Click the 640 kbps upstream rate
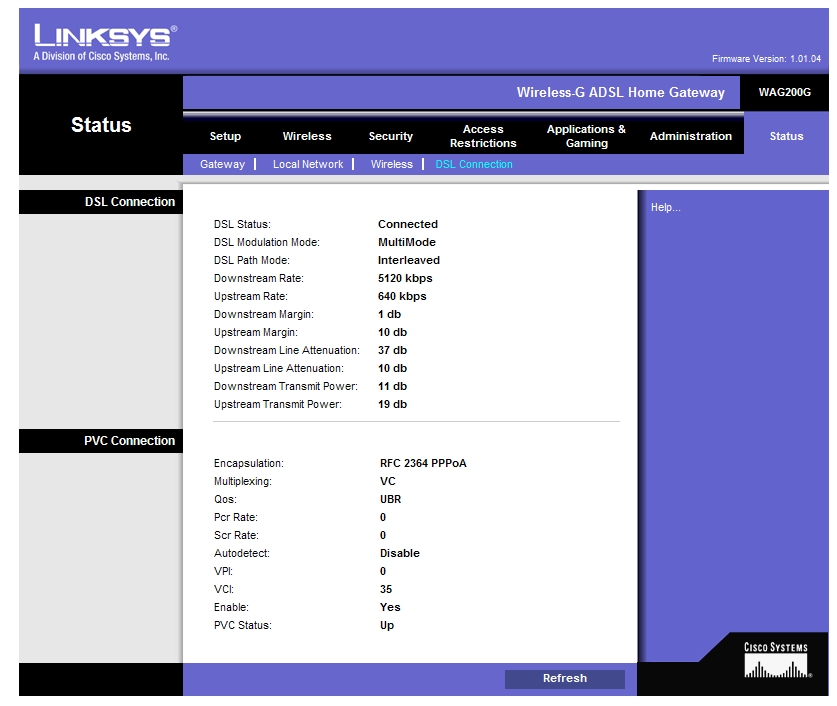 click(x=402, y=296)
